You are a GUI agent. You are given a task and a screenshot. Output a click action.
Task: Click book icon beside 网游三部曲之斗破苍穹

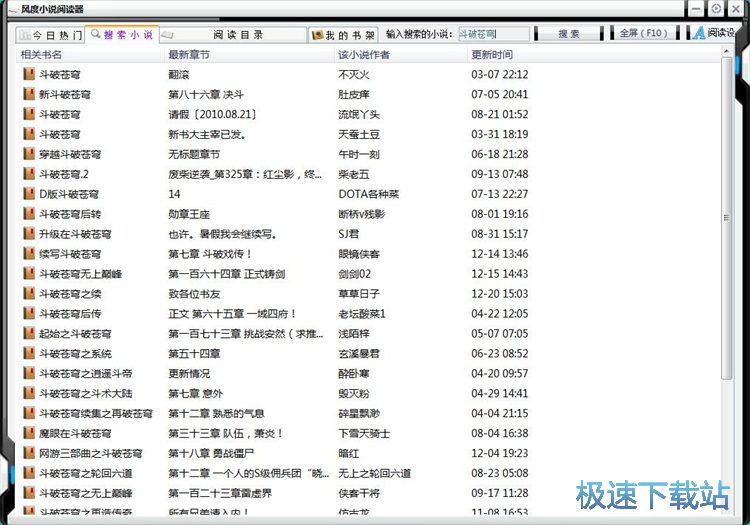click(x=29, y=453)
